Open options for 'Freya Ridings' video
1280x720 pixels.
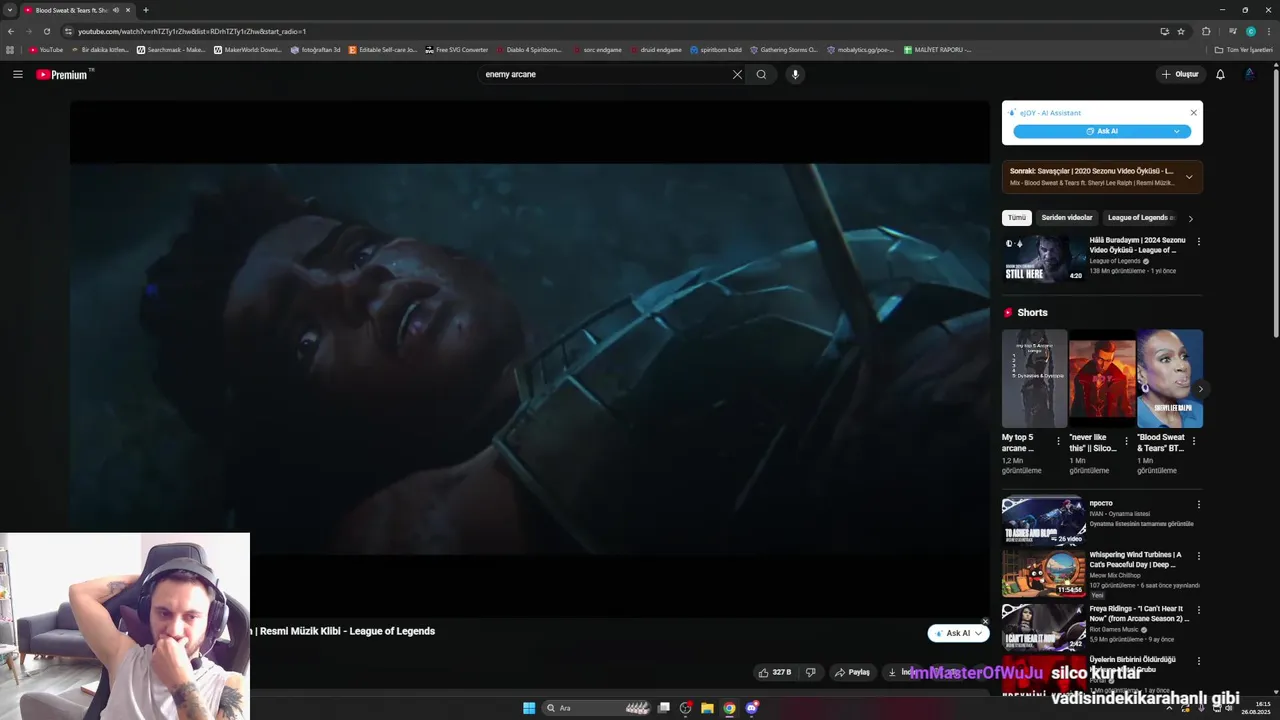1199,609
